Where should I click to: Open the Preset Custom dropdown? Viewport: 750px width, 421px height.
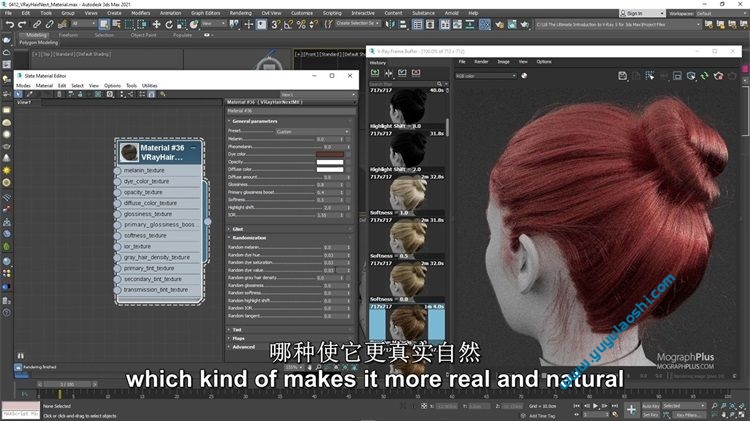click(312, 132)
